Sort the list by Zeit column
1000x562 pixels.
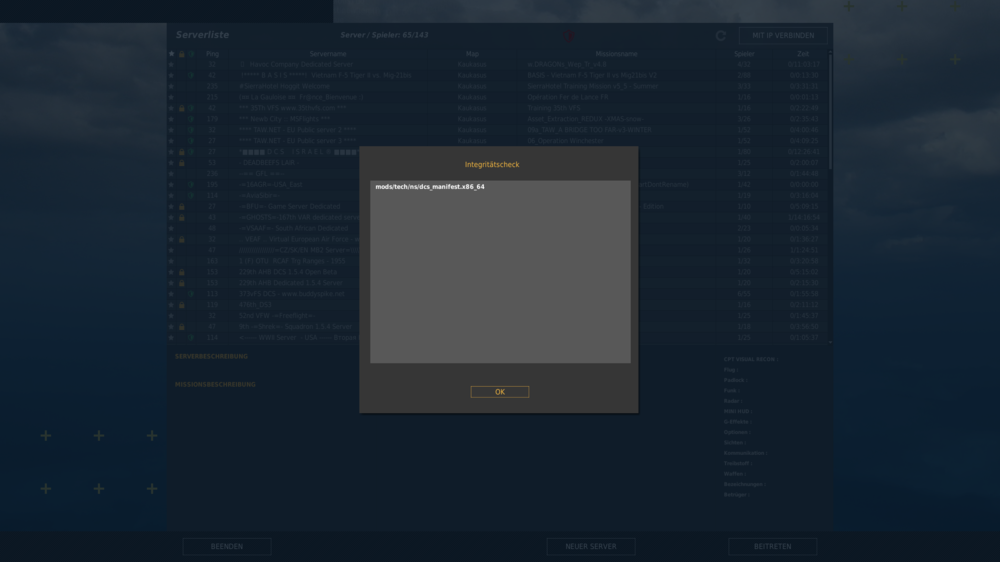(802, 54)
